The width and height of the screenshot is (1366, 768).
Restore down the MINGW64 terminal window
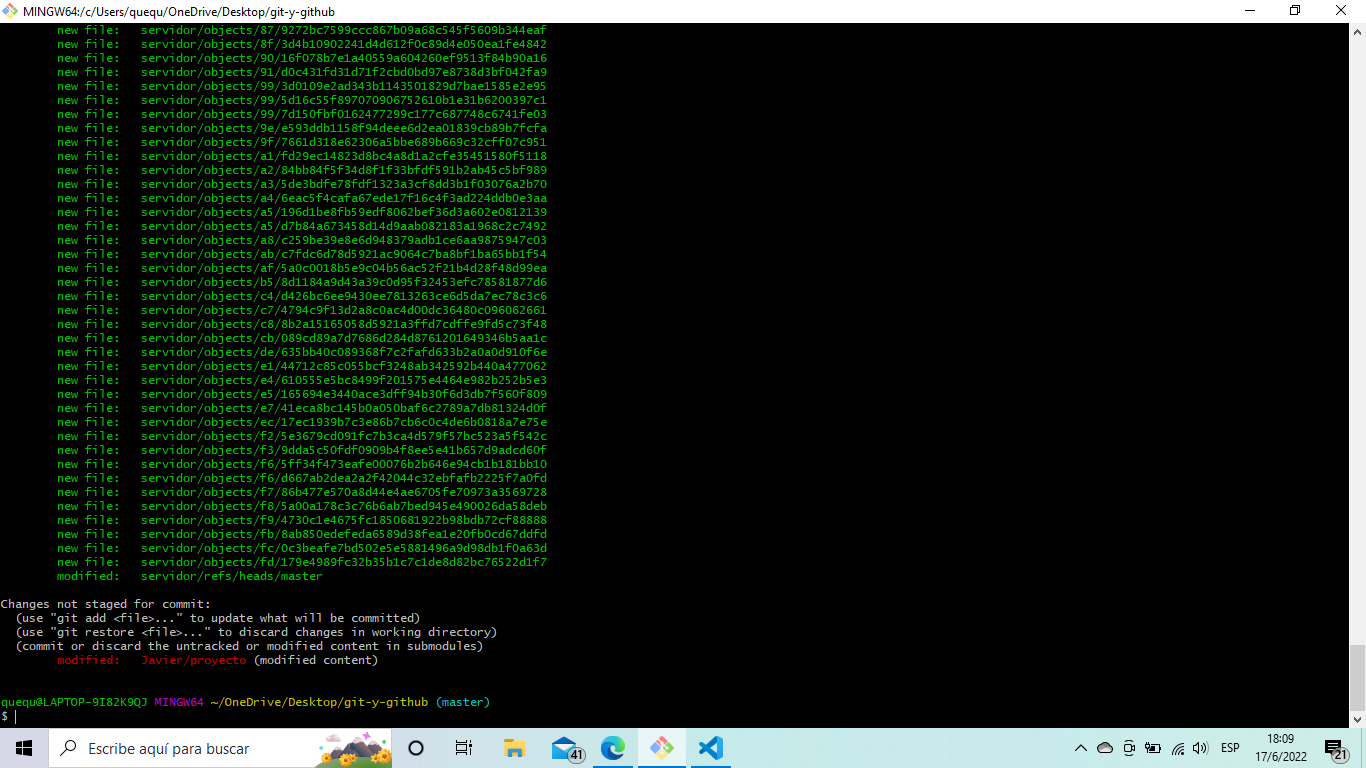[1295, 11]
